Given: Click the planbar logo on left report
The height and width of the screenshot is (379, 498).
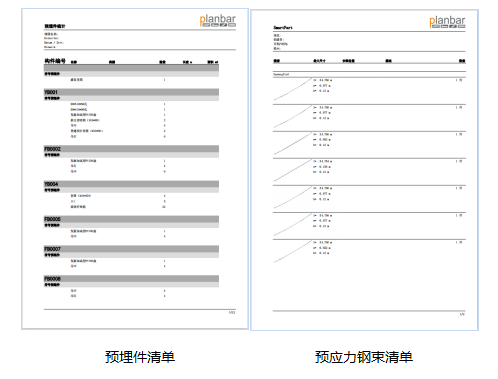Looking at the screenshot, I should point(218,20).
